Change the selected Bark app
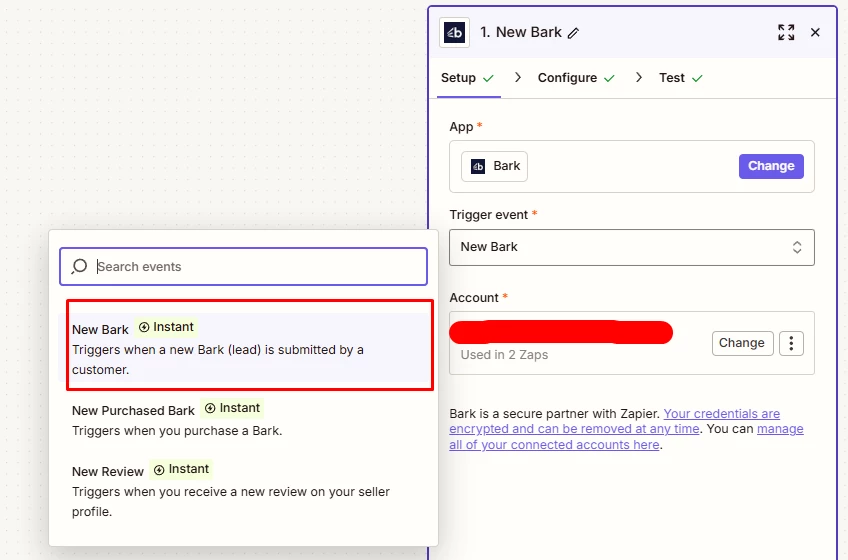The image size is (848, 560). coord(771,166)
